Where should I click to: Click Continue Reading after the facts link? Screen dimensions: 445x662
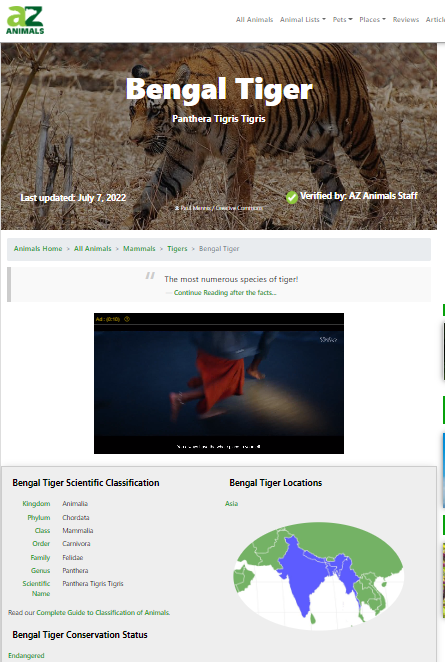(225, 293)
